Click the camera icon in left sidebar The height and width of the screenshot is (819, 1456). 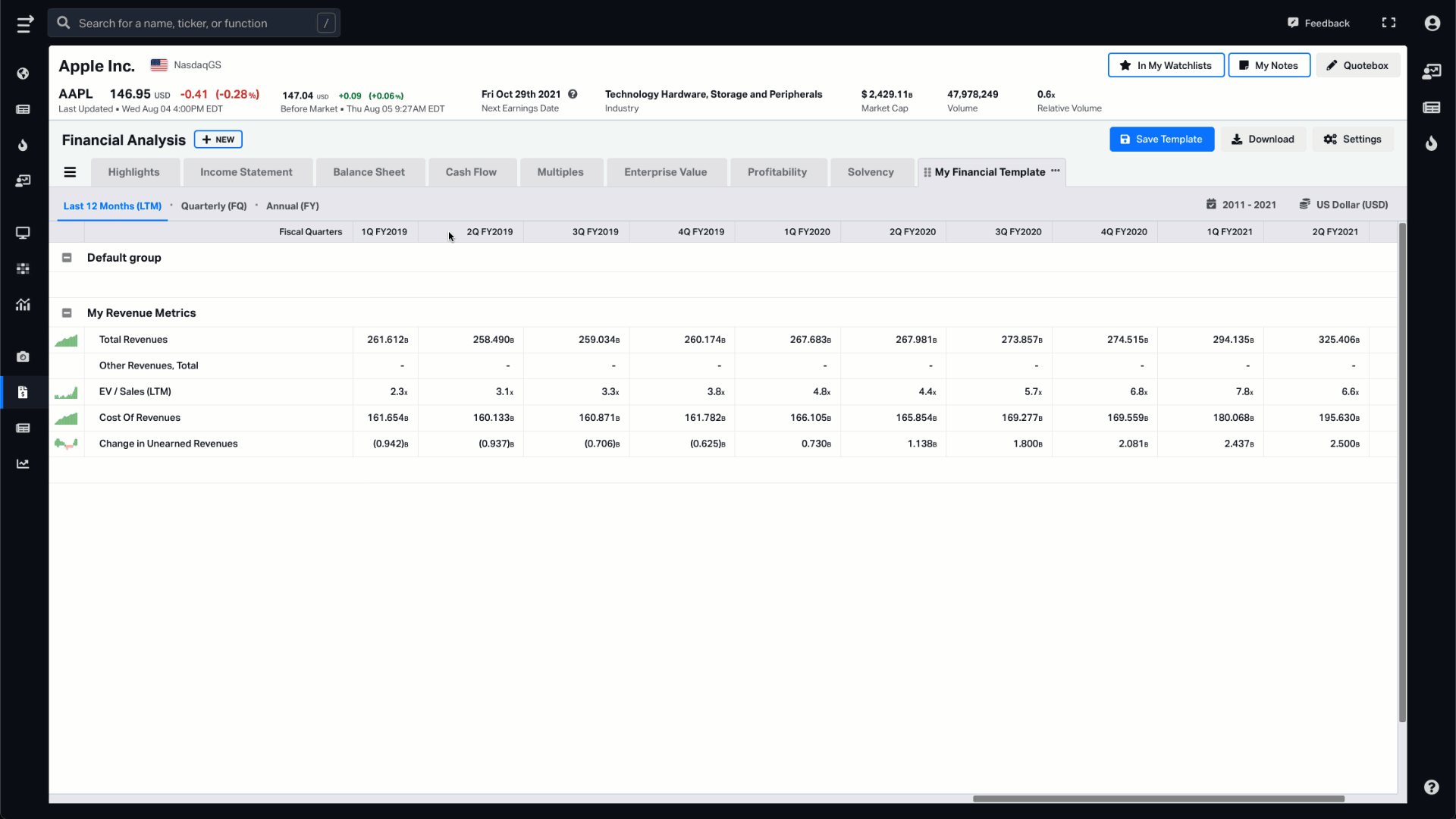[x=23, y=356]
